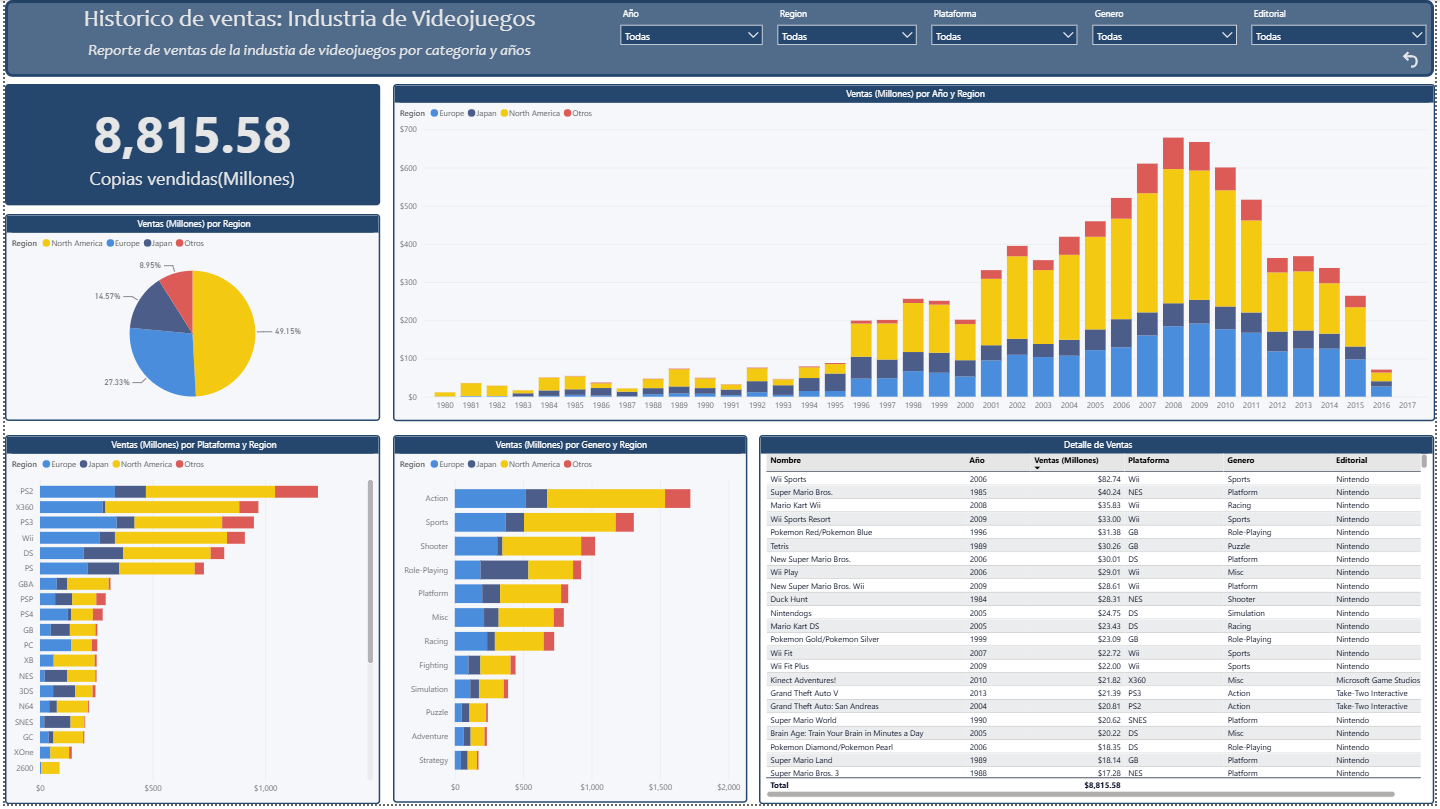Click the sales table vertical scrollbar
1440x809 pixels.
pos(1424,461)
